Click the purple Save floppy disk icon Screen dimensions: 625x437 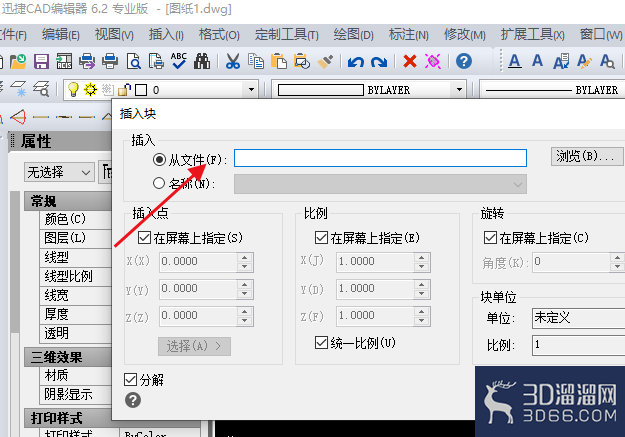coord(41,61)
